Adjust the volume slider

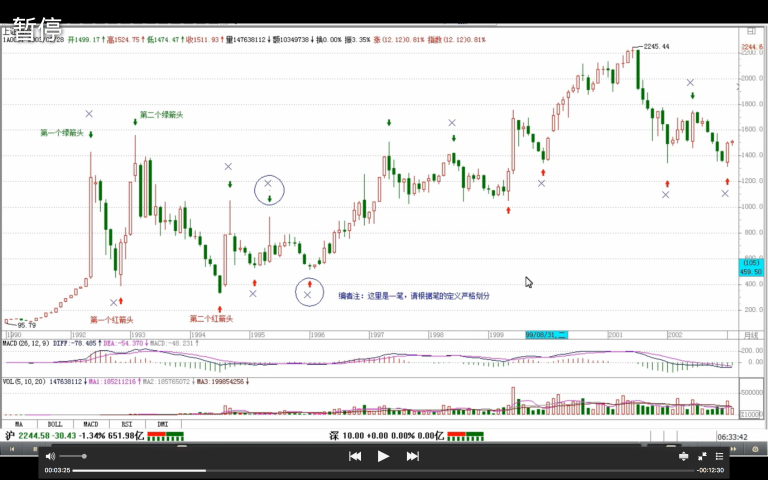pos(72,456)
